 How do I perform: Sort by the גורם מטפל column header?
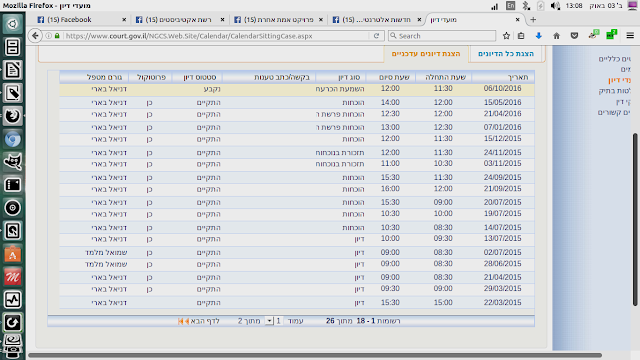coord(104,77)
